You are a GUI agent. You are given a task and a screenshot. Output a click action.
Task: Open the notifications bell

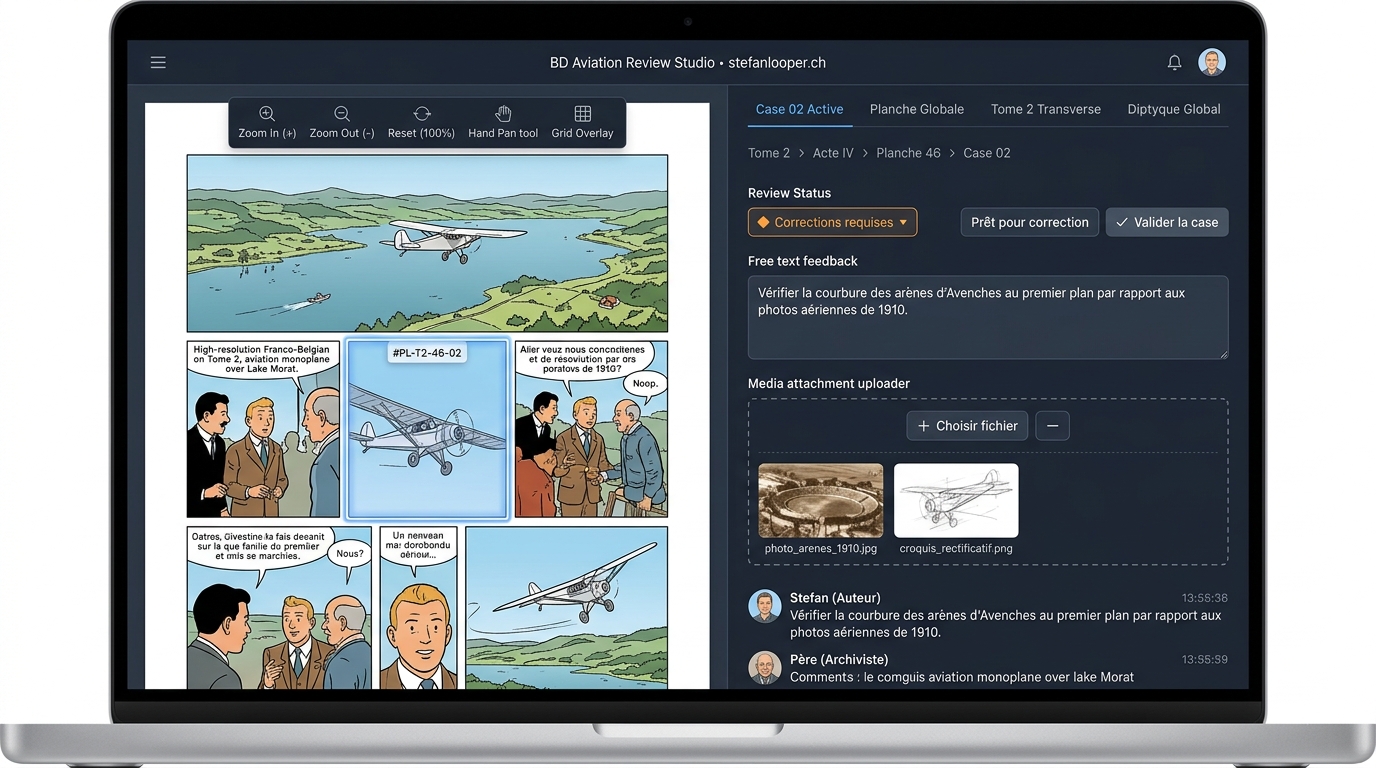tap(1174, 62)
